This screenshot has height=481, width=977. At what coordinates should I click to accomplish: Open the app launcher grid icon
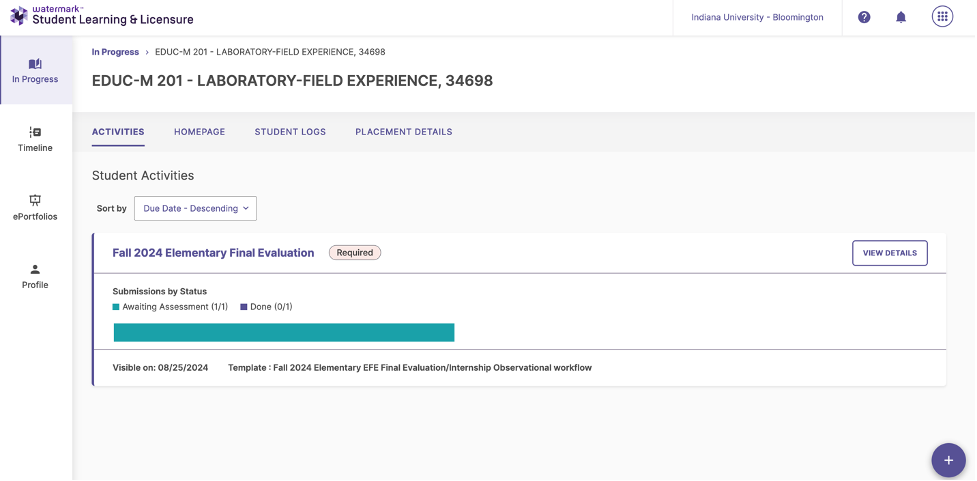point(942,17)
